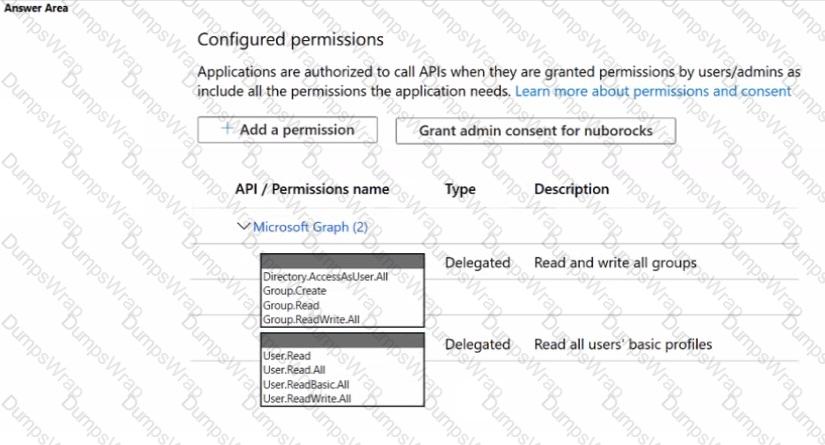This screenshot has width=825, height=445.
Task: Choose Group.Create in the first dropdown list
Action: 295,291
